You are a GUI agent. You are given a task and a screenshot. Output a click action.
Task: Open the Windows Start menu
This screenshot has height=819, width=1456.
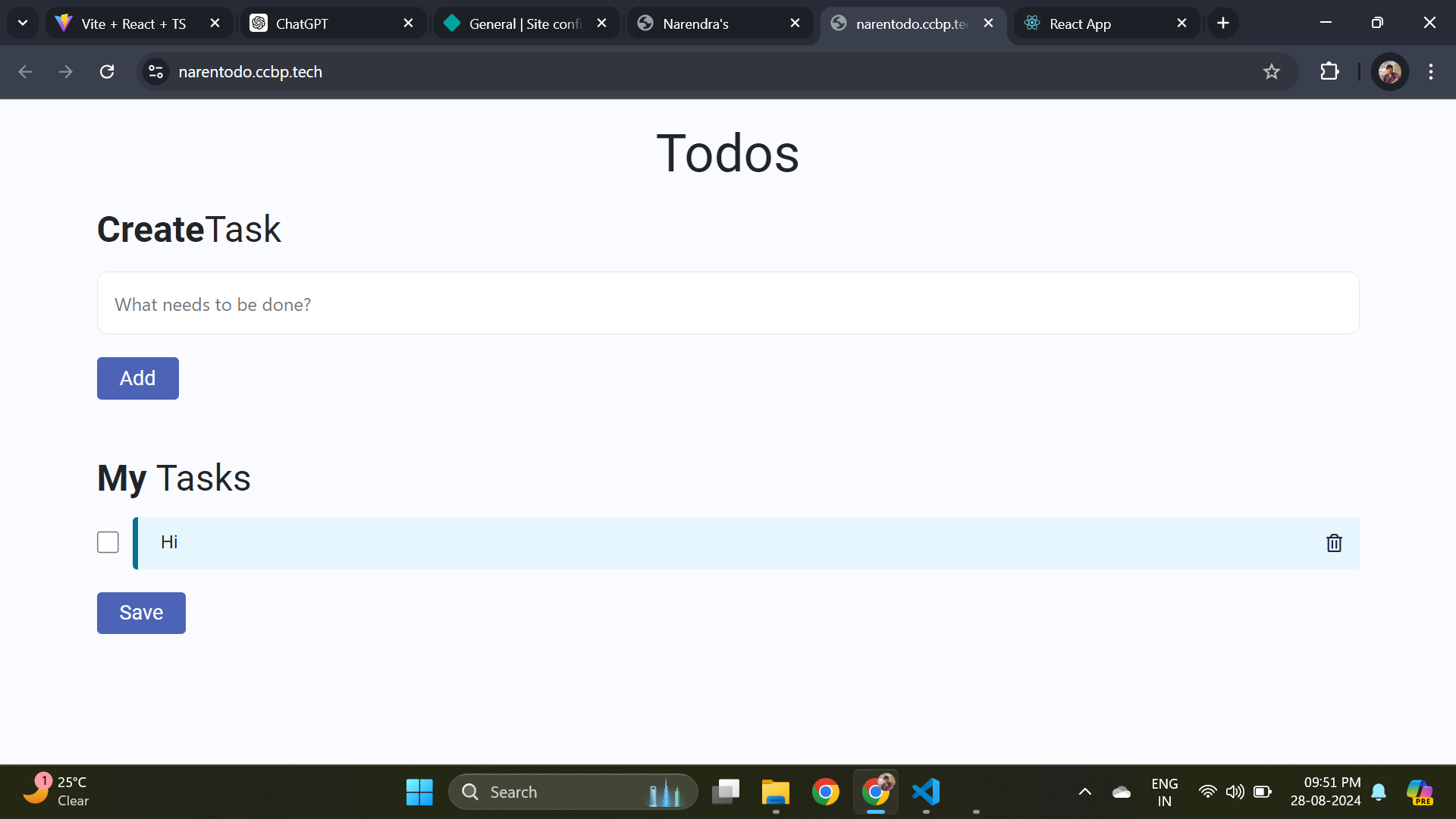(x=419, y=792)
